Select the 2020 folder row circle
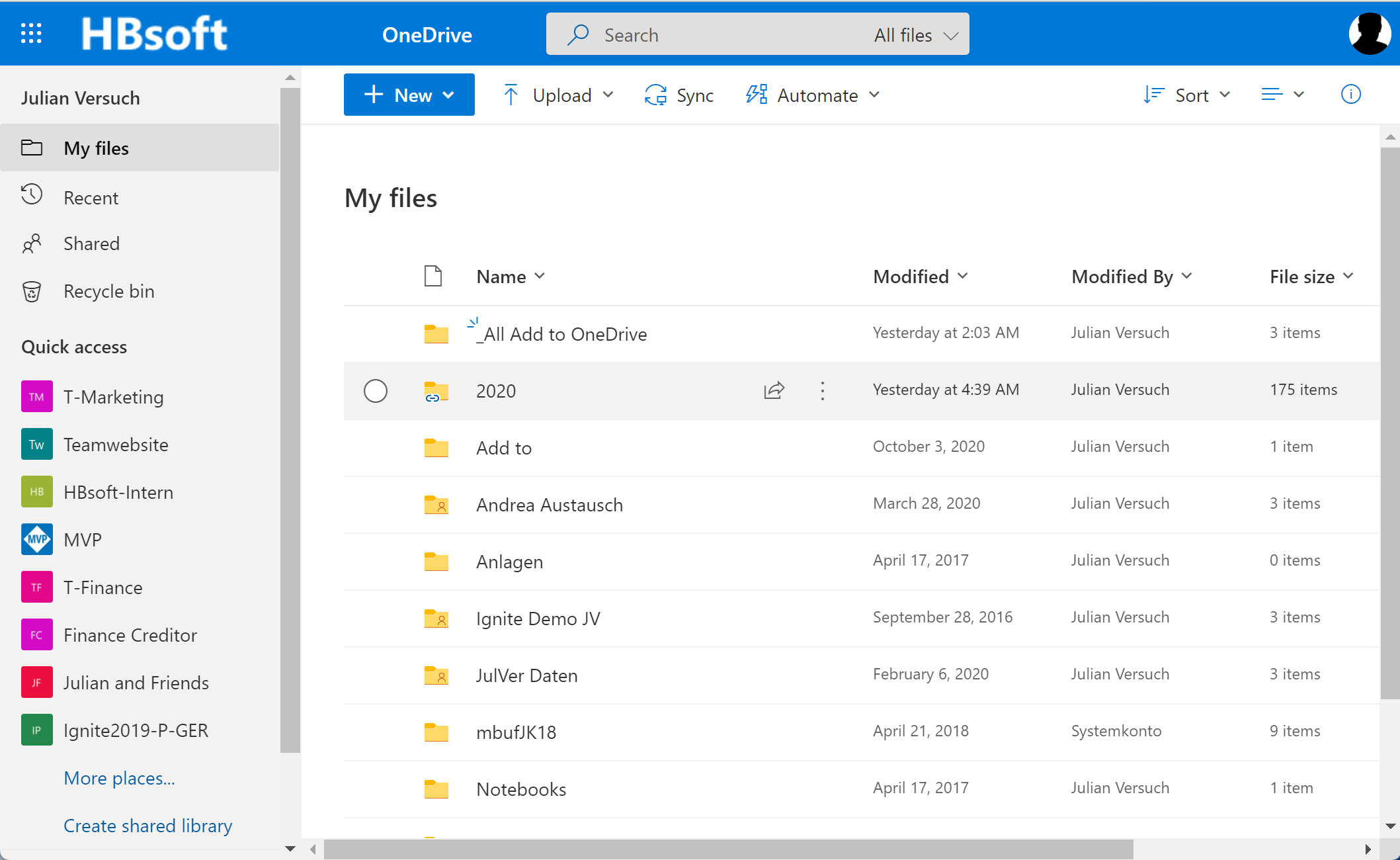1400x860 pixels. pos(376,390)
